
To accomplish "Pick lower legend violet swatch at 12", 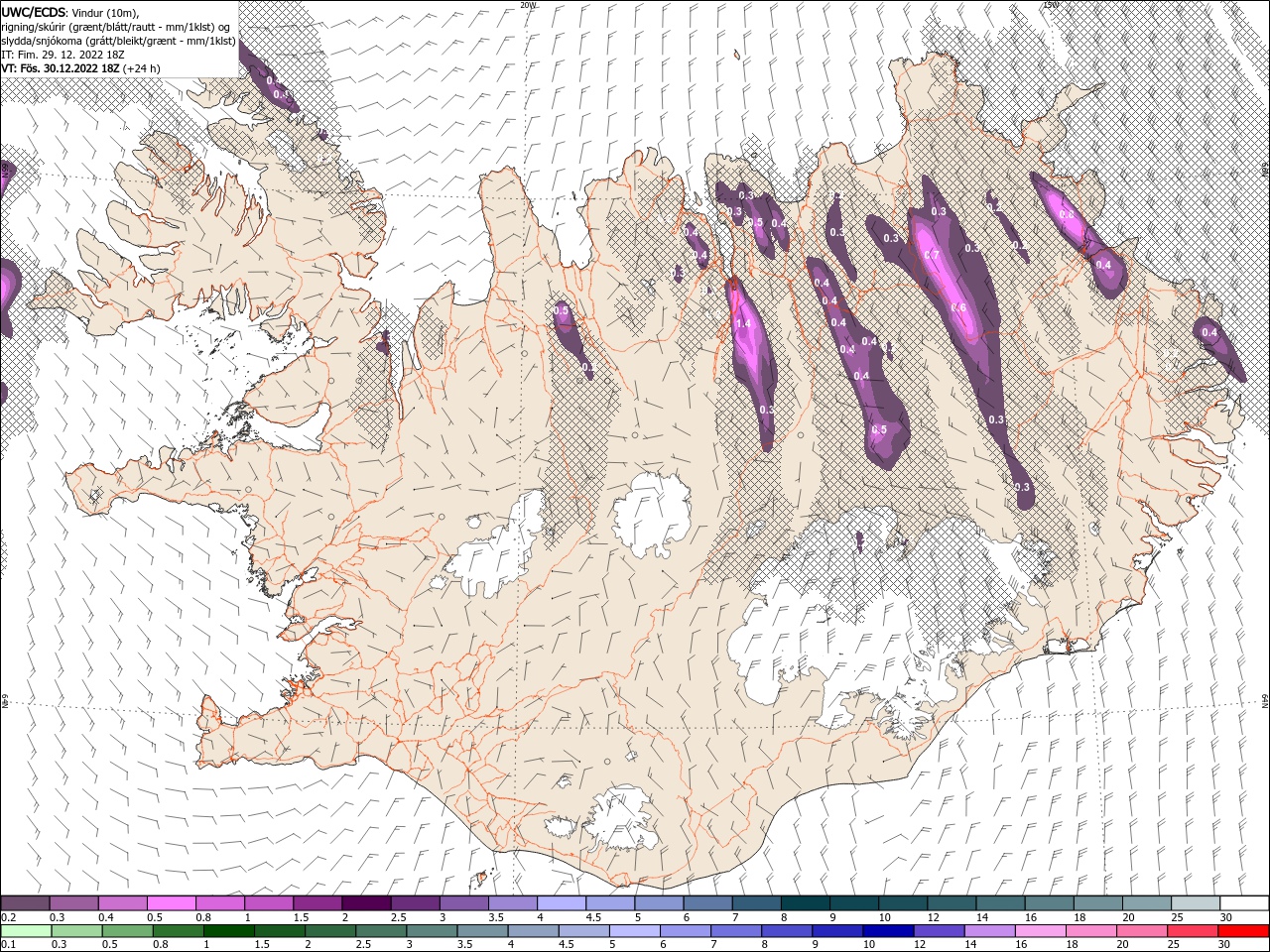I will pos(939,931).
